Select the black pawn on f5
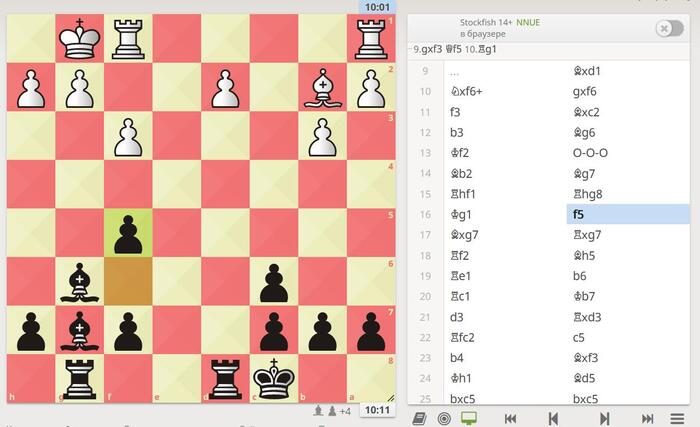The height and width of the screenshot is (427, 700). coord(128,233)
